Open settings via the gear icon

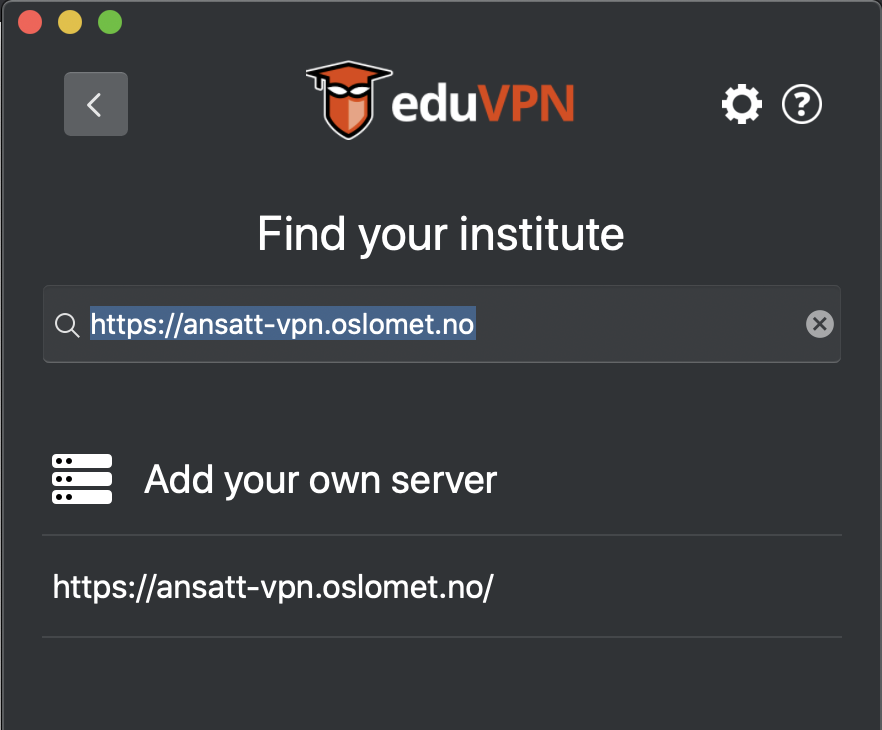[x=742, y=104]
